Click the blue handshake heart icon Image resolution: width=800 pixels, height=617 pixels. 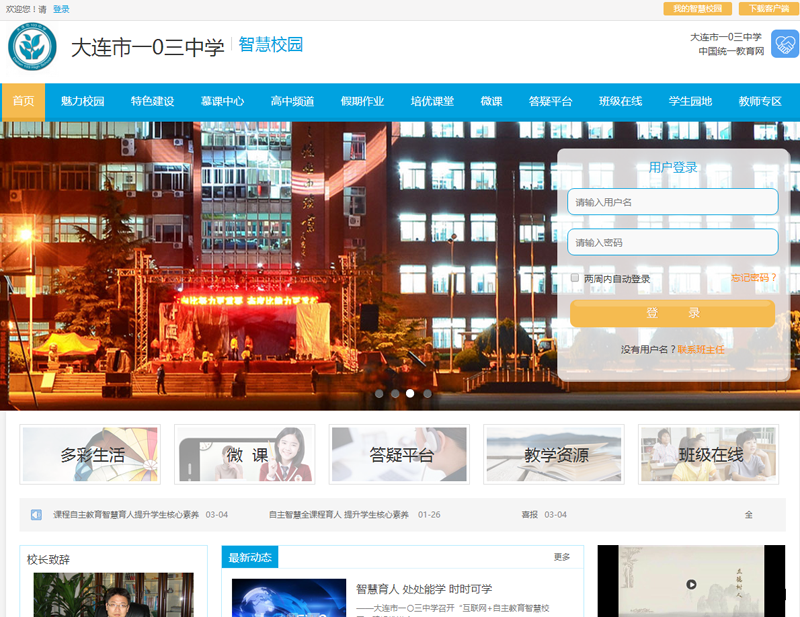pyautogui.click(x=784, y=45)
